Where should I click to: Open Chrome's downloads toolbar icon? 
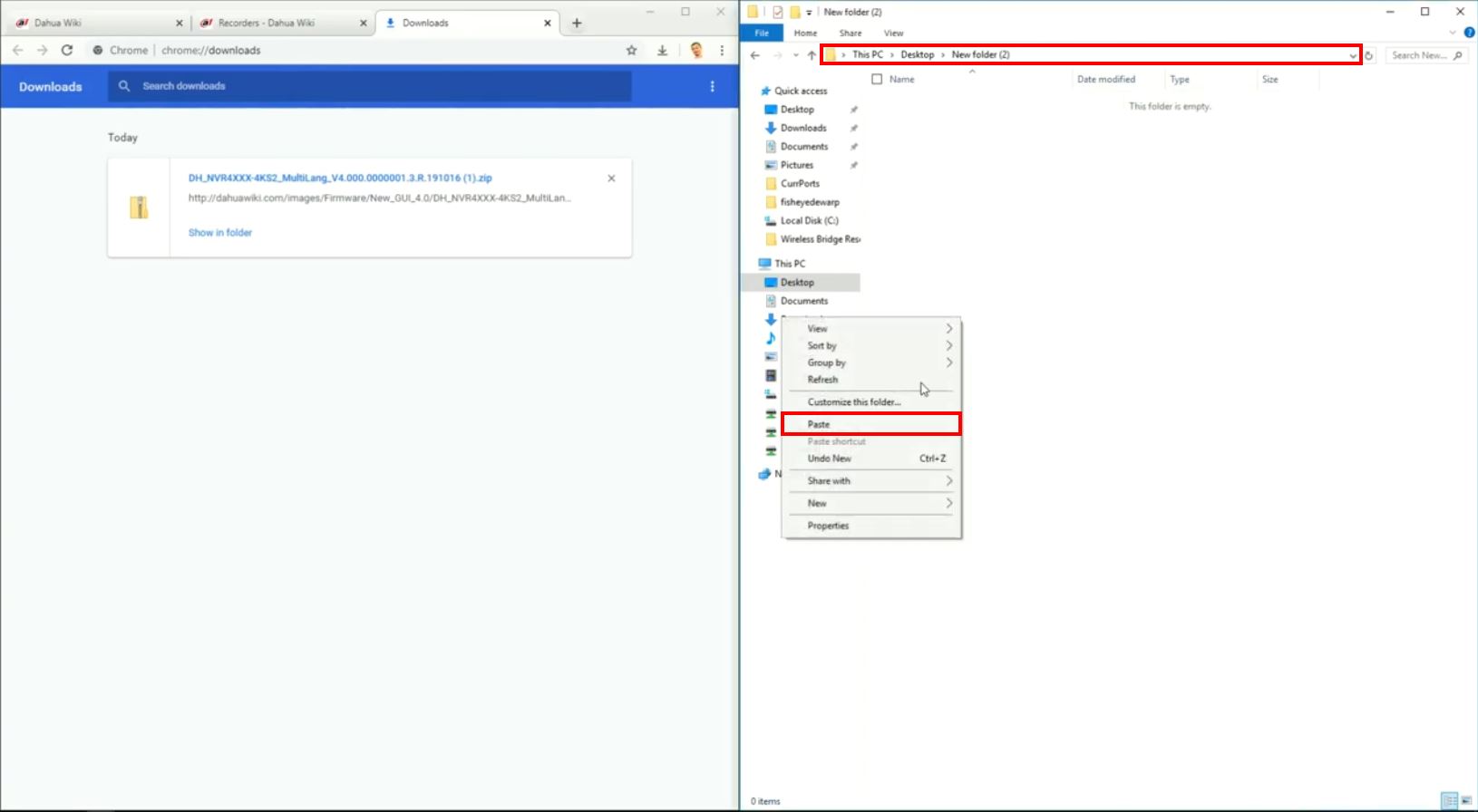pos(663,51)
